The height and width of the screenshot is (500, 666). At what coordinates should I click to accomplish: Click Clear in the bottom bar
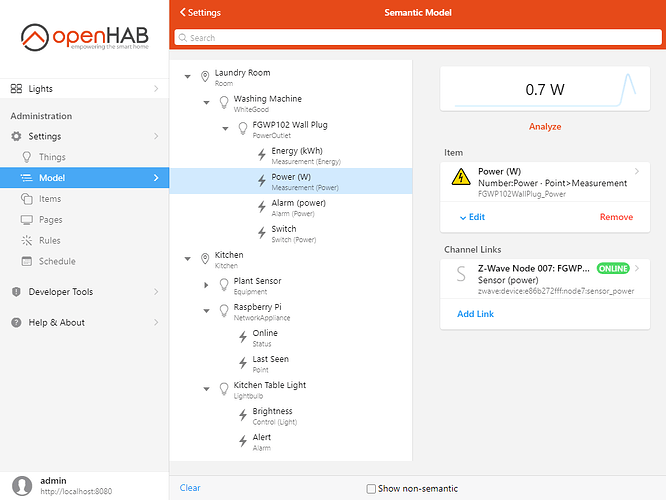click(x=190, y=488)
